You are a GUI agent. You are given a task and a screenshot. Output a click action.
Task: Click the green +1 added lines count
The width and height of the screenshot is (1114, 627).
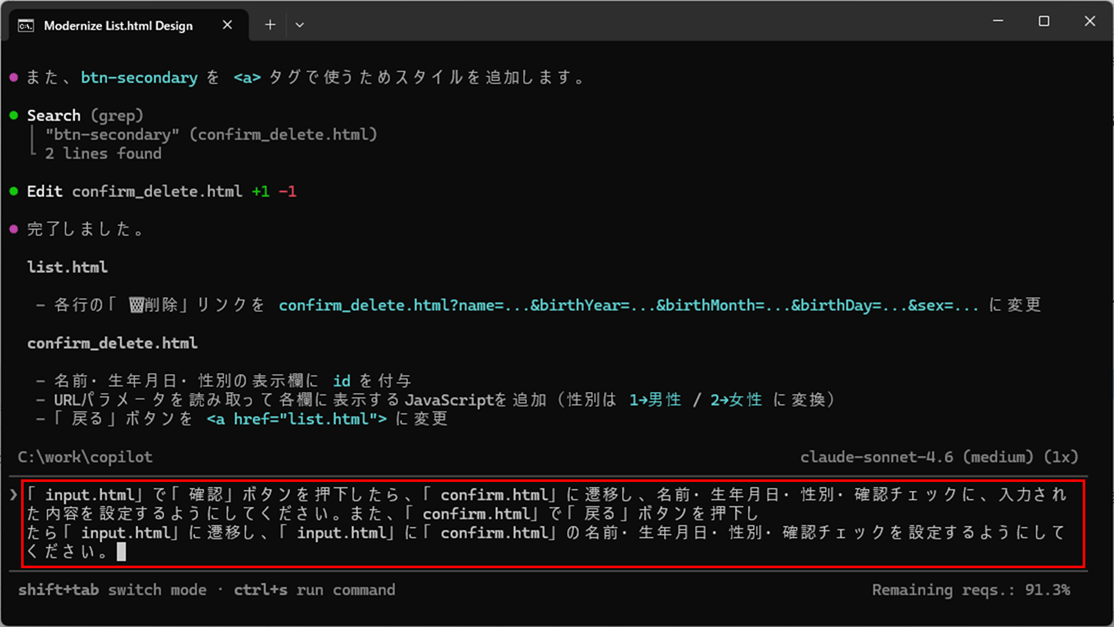[260, 191]
